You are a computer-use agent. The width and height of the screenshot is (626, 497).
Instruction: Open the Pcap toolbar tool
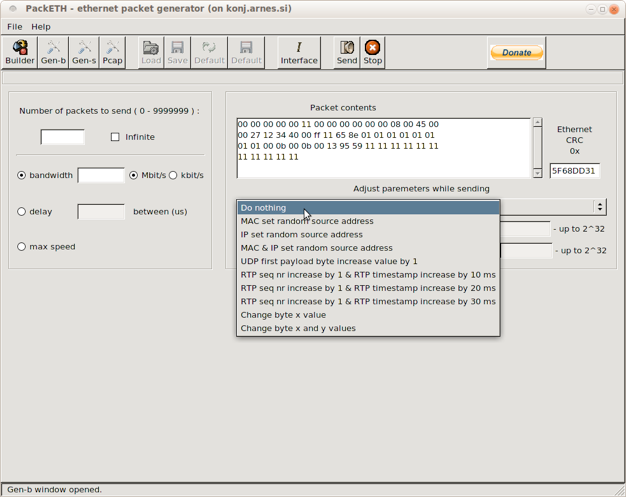112,53
